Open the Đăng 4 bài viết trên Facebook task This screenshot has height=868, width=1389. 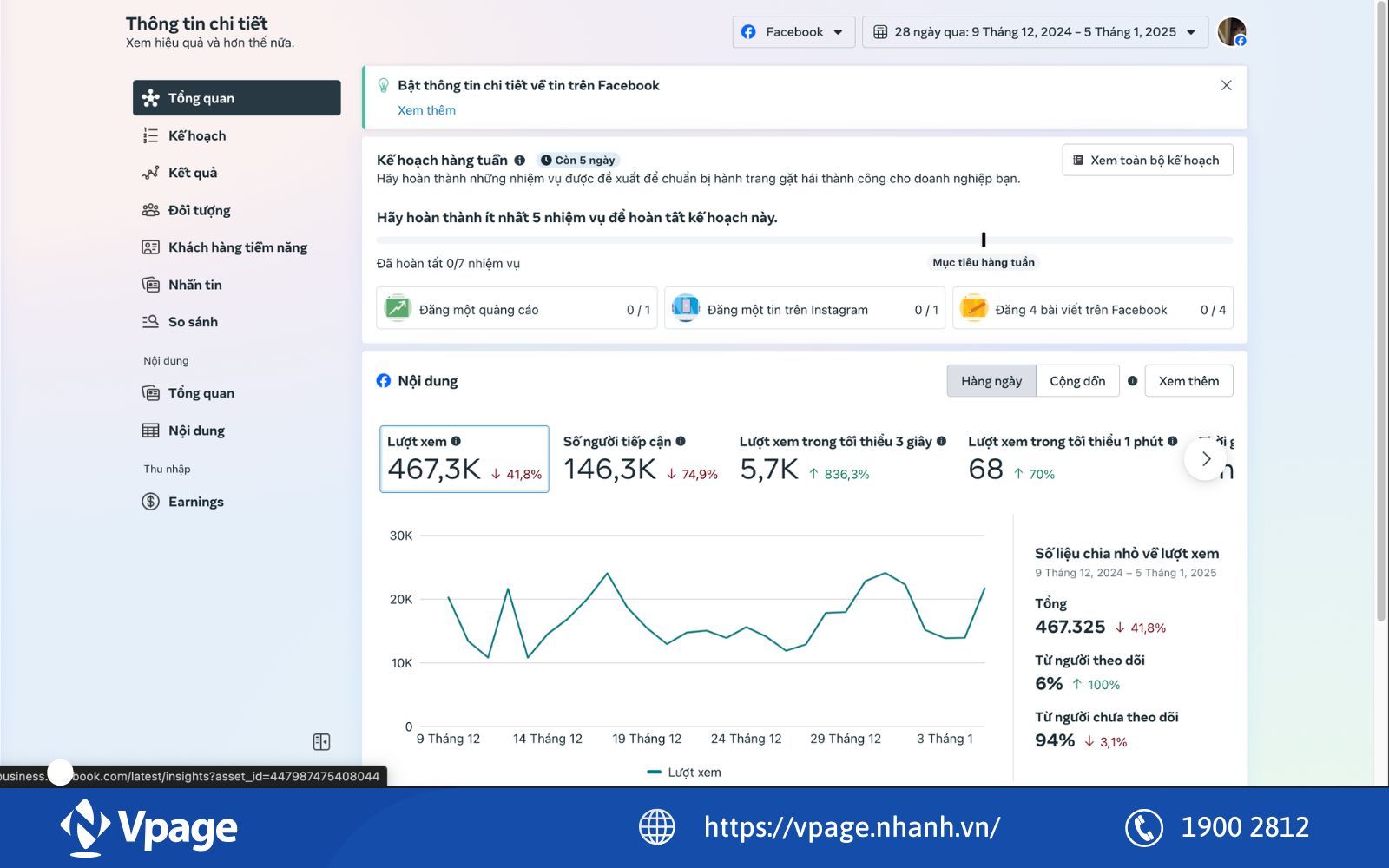1093,308
